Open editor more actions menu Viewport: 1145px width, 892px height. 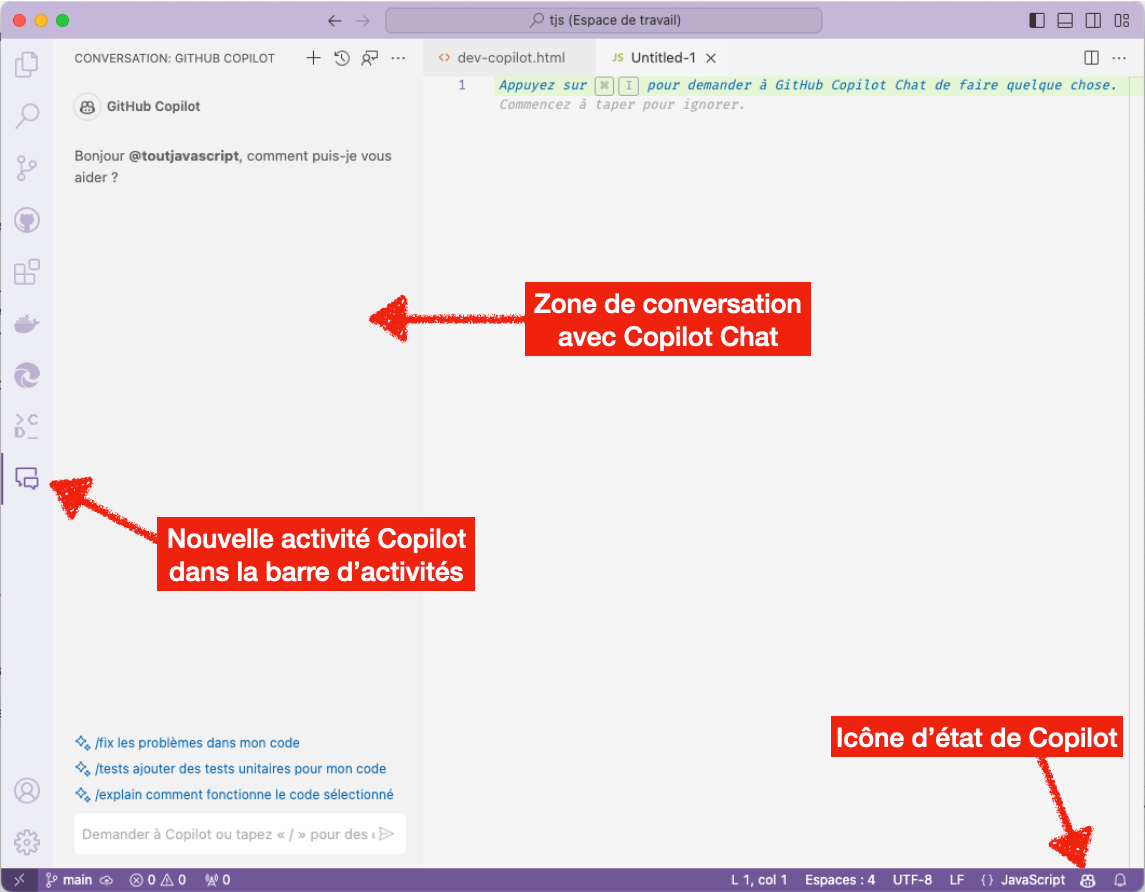click(1119, 58)
